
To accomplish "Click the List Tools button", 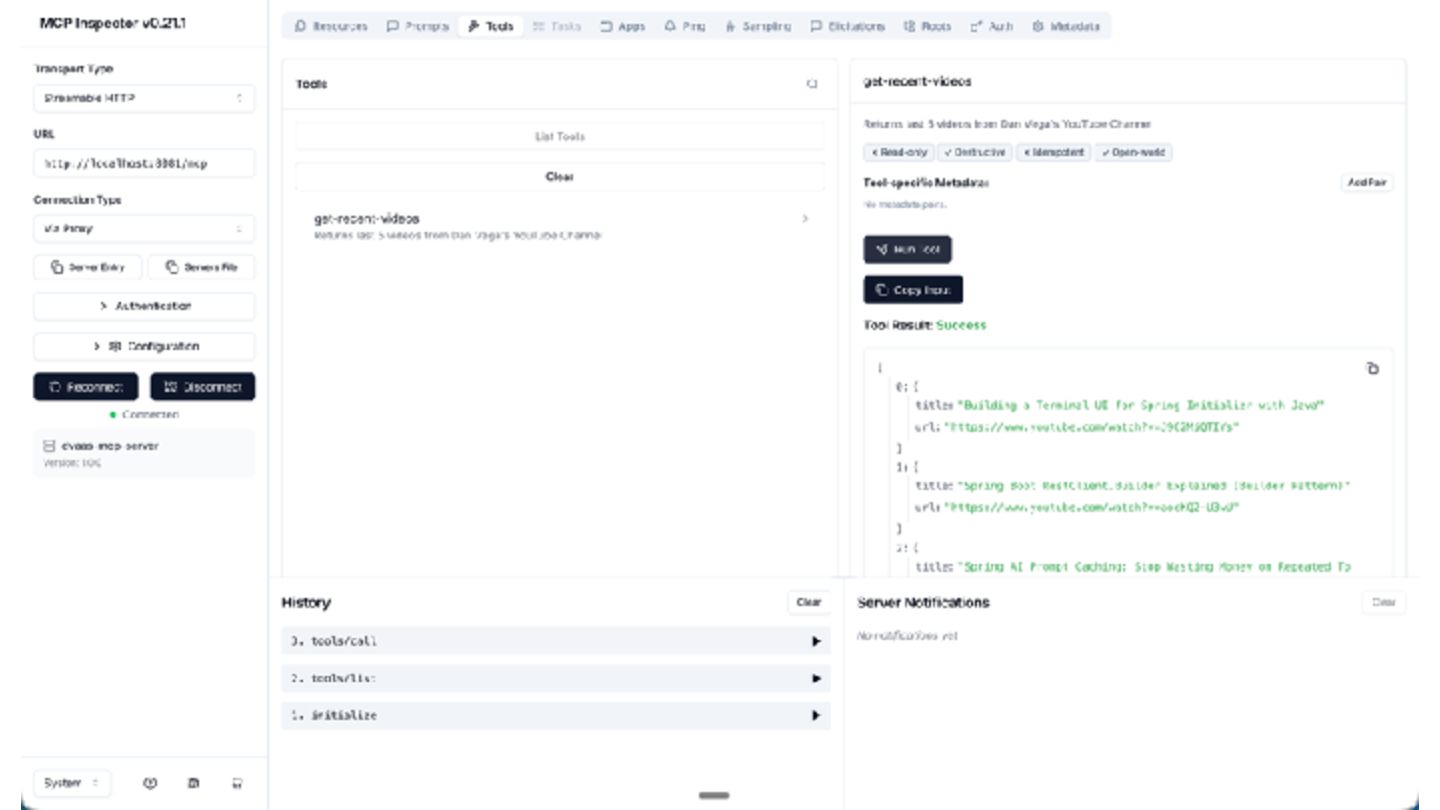I will [559, 136].
